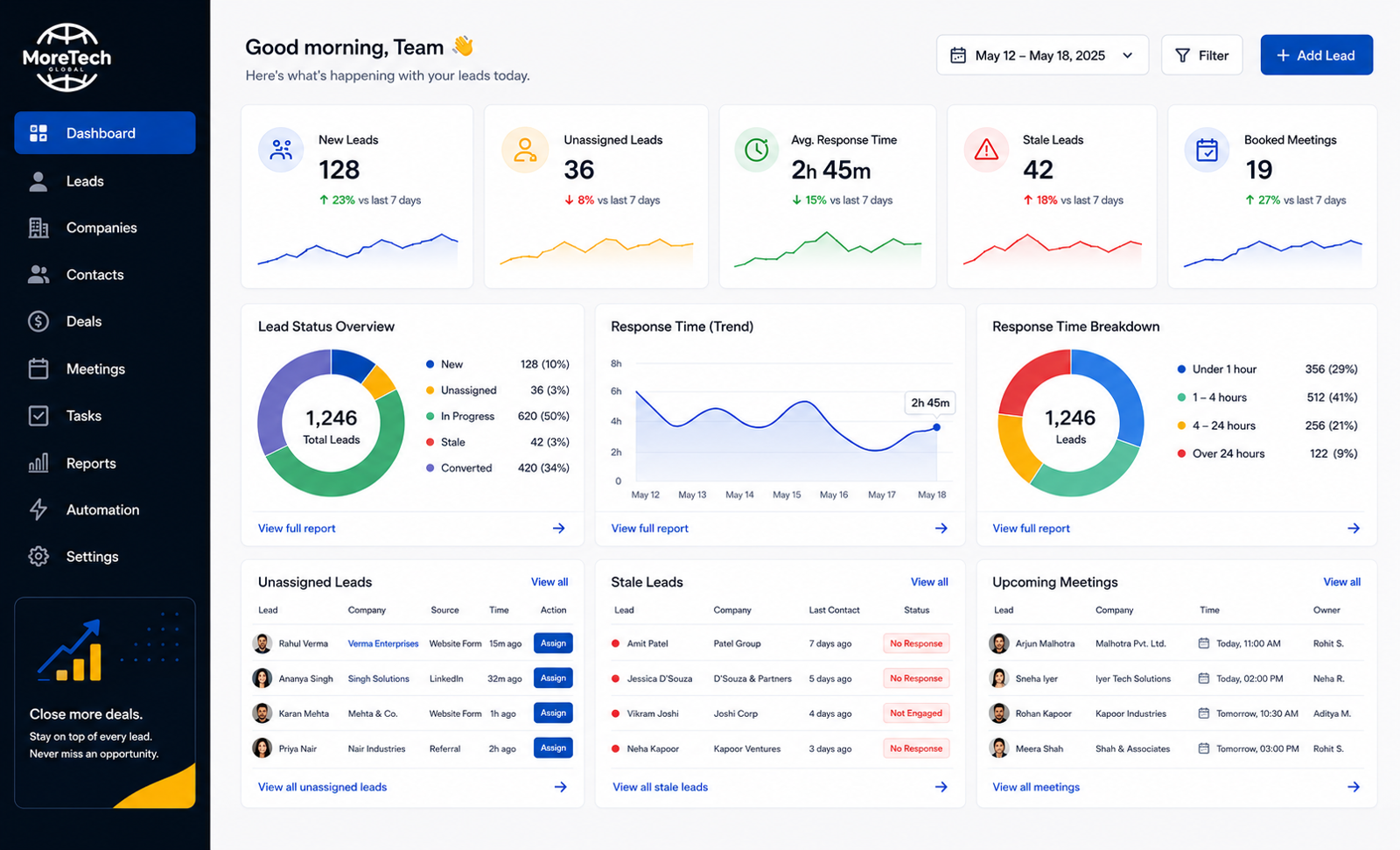Image resolution: width=1400 pixels, height=850 pixels.
Task: Click the Settings gear icon in the sidebar
Action: [x=38, y=557]
